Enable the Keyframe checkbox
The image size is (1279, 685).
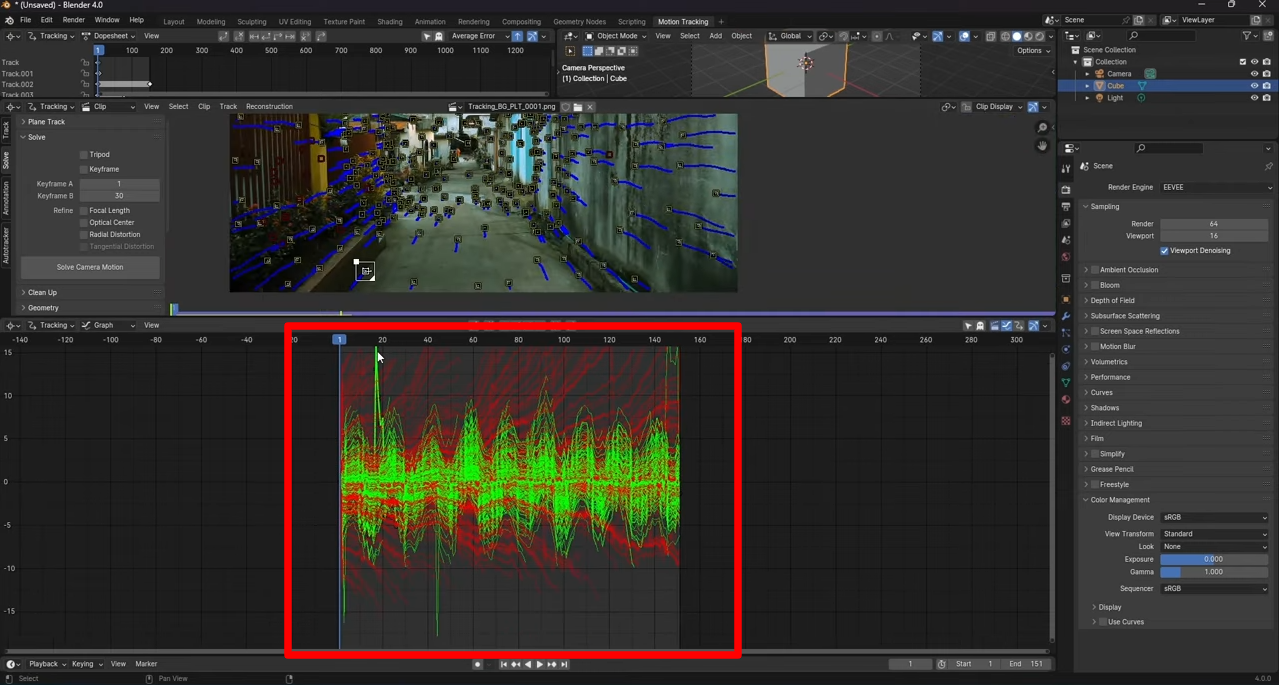(x=84, y=169)
